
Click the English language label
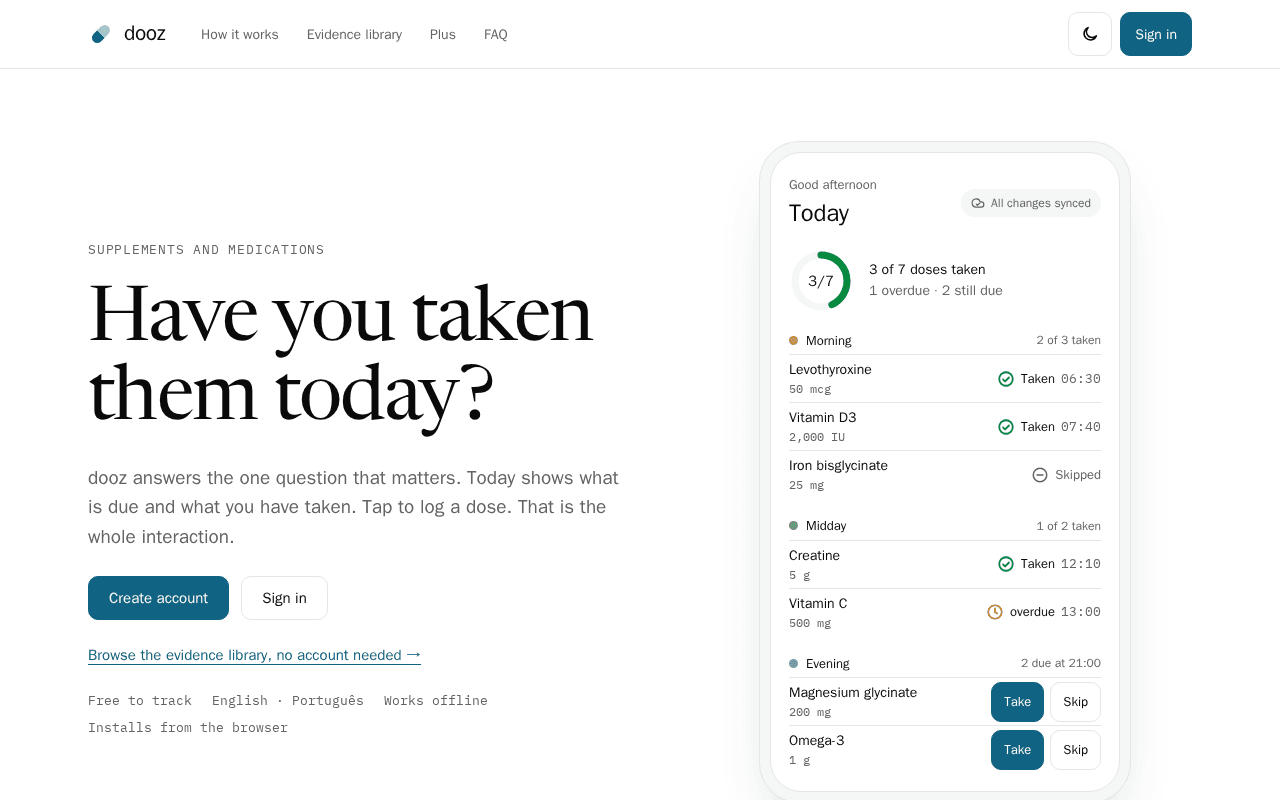240,701
